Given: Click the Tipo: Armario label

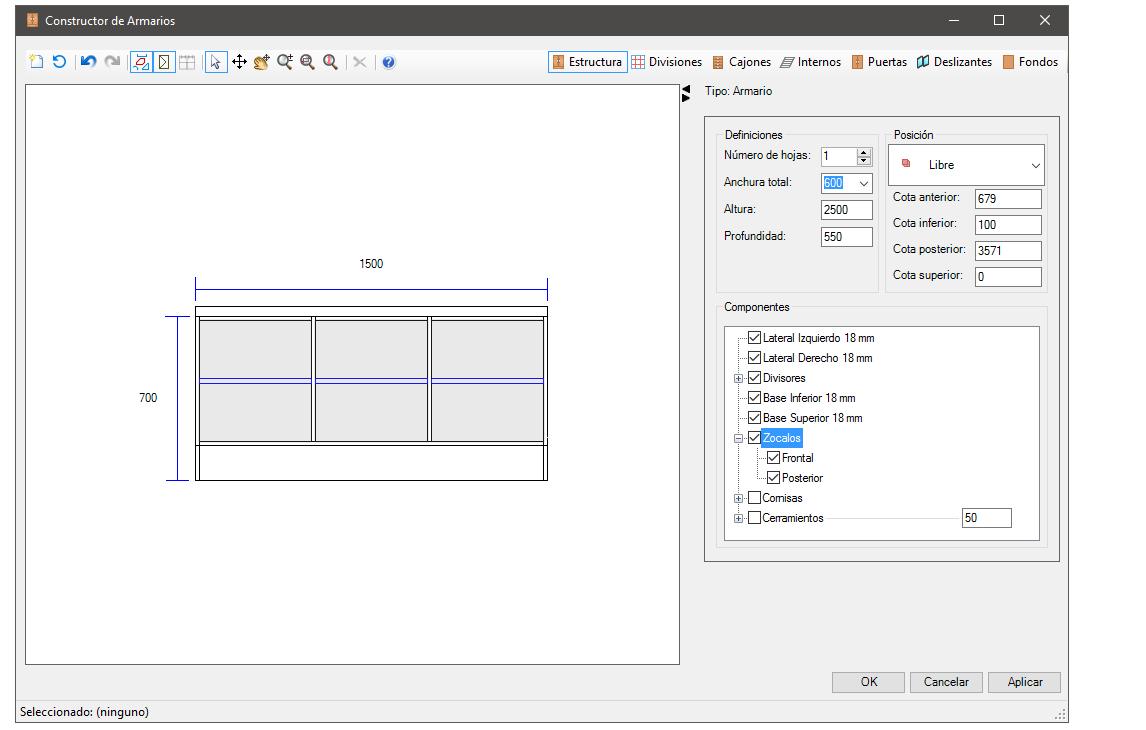Looking at the screenshot, I should click(x=738, y=91).
